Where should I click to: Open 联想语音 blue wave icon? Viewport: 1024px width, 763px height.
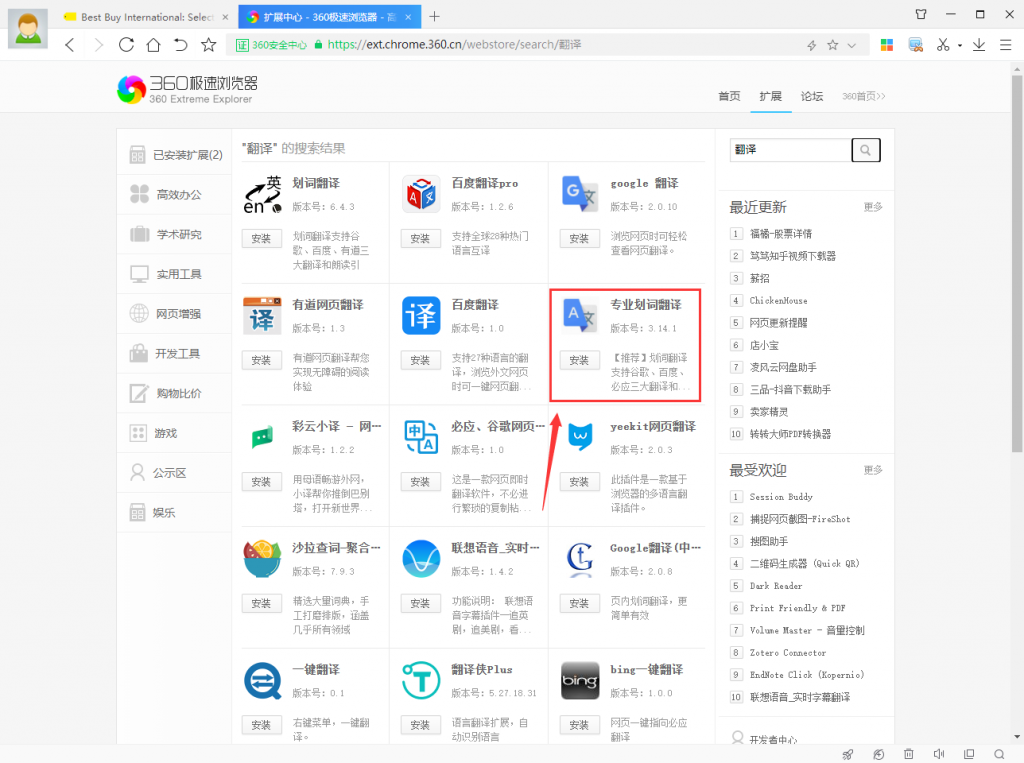421,559
